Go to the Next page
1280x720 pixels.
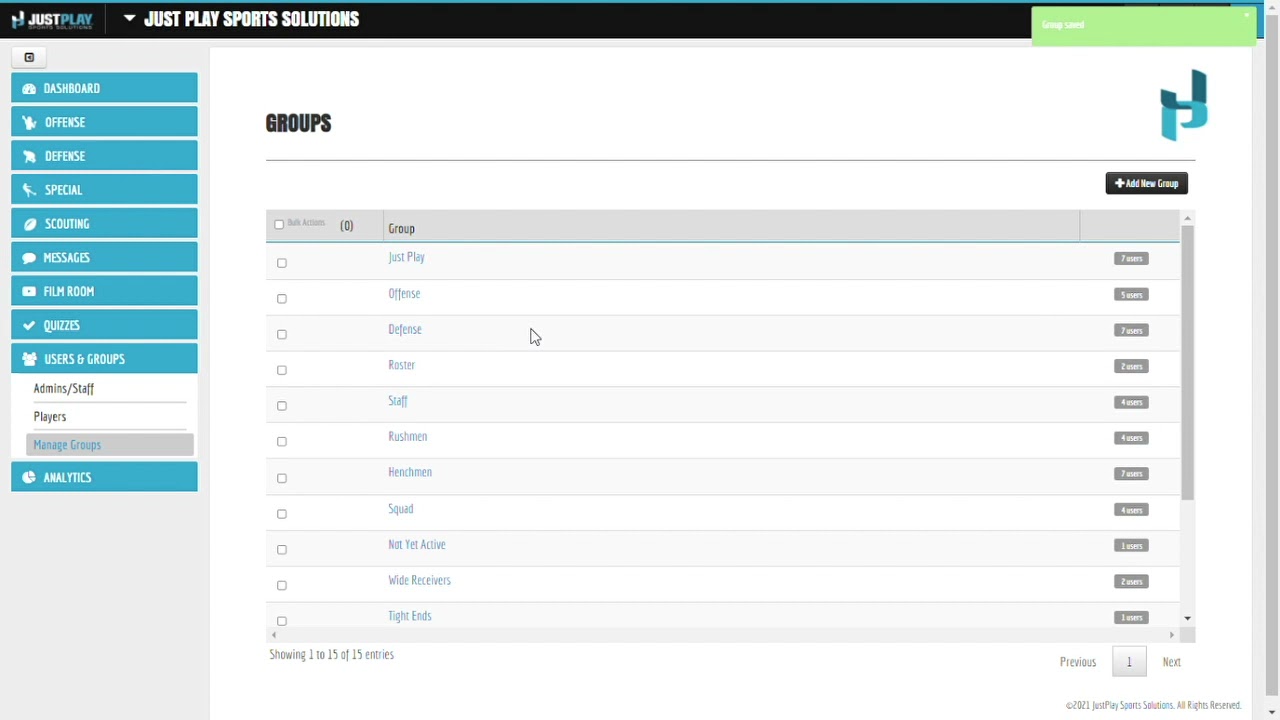click(1172, 662)
